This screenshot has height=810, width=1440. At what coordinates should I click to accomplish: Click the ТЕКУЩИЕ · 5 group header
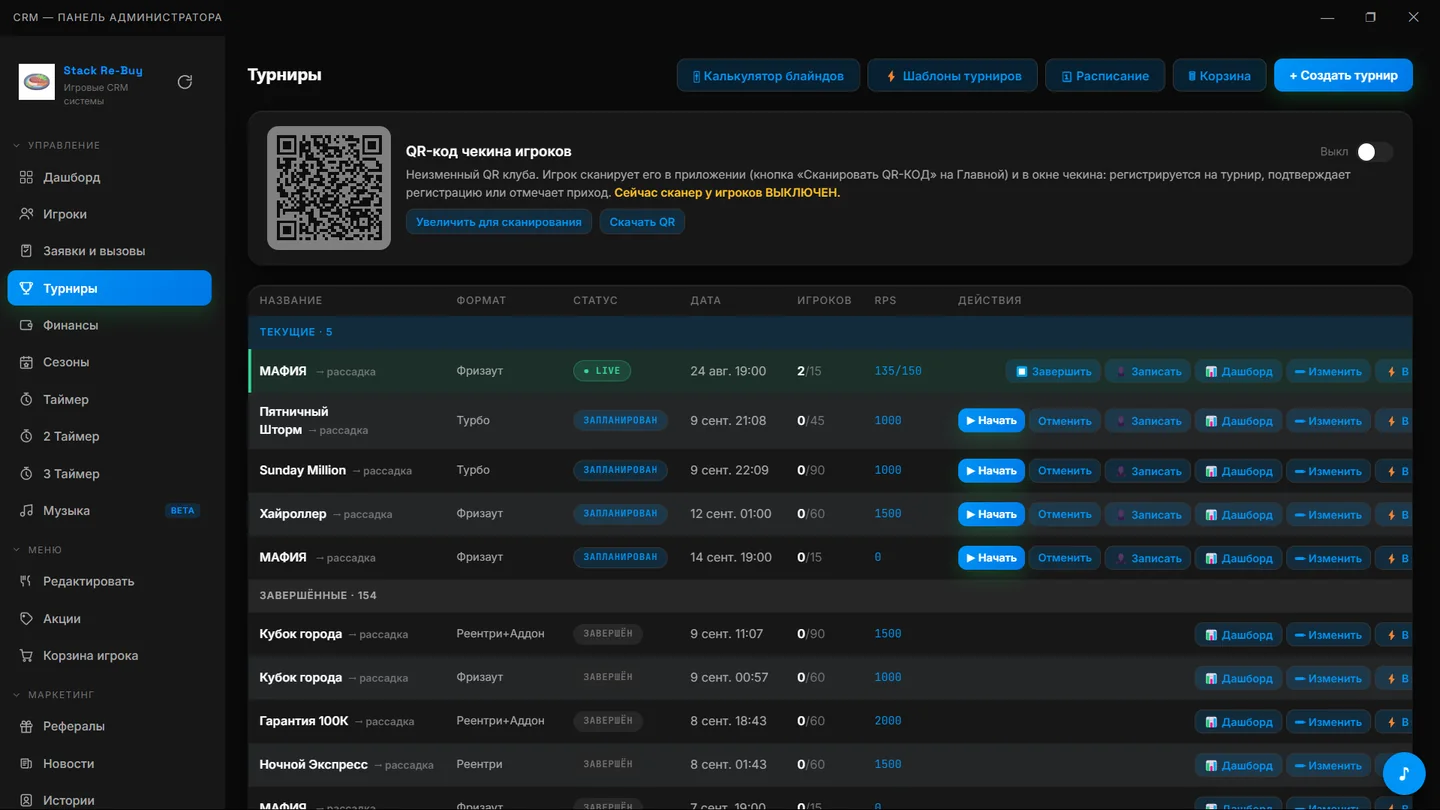[830, 332]
